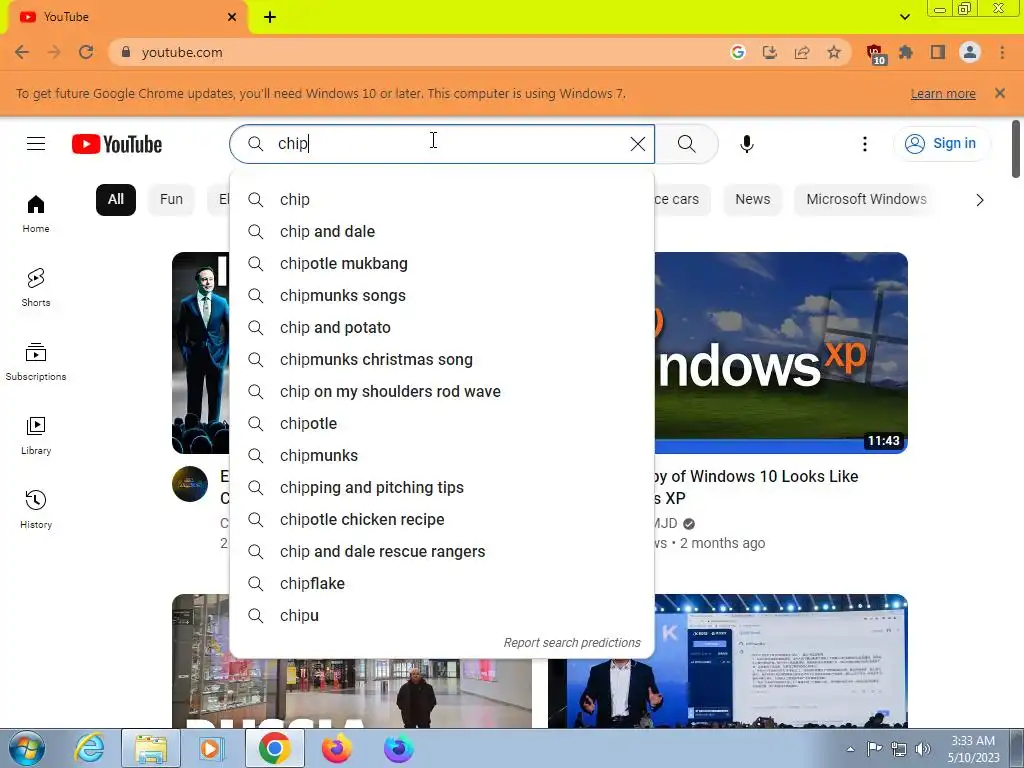
Task: Open the YouTube hamburger guide menu
Action: (x=36, y=144)
